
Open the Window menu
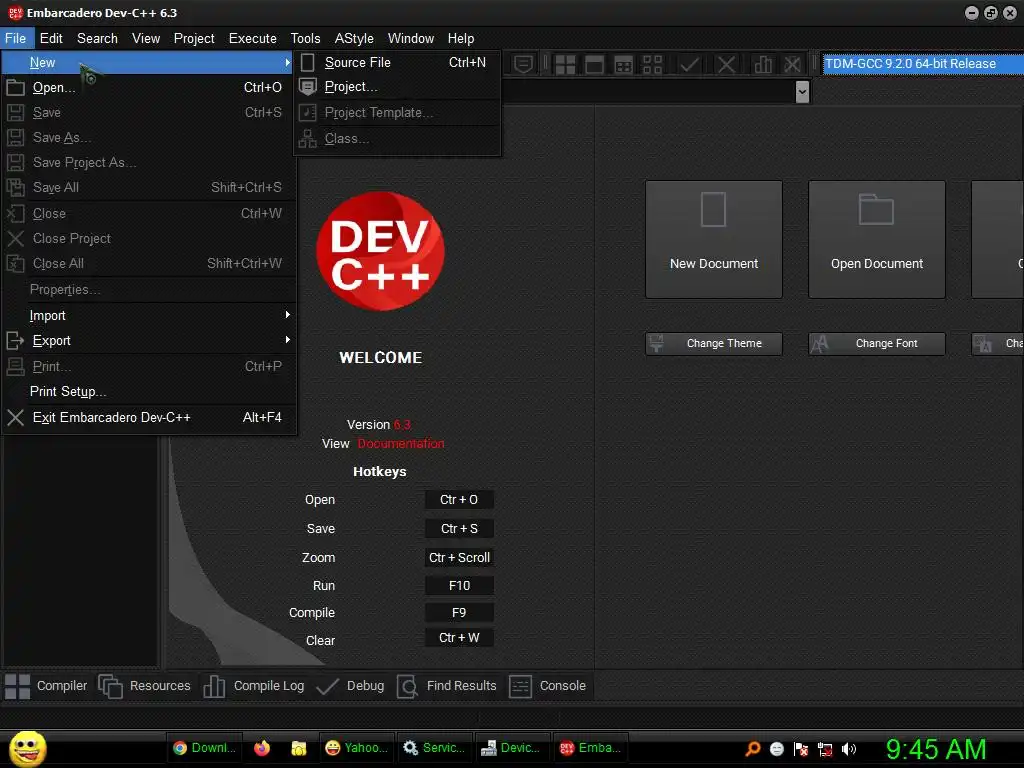click(411, 39)
